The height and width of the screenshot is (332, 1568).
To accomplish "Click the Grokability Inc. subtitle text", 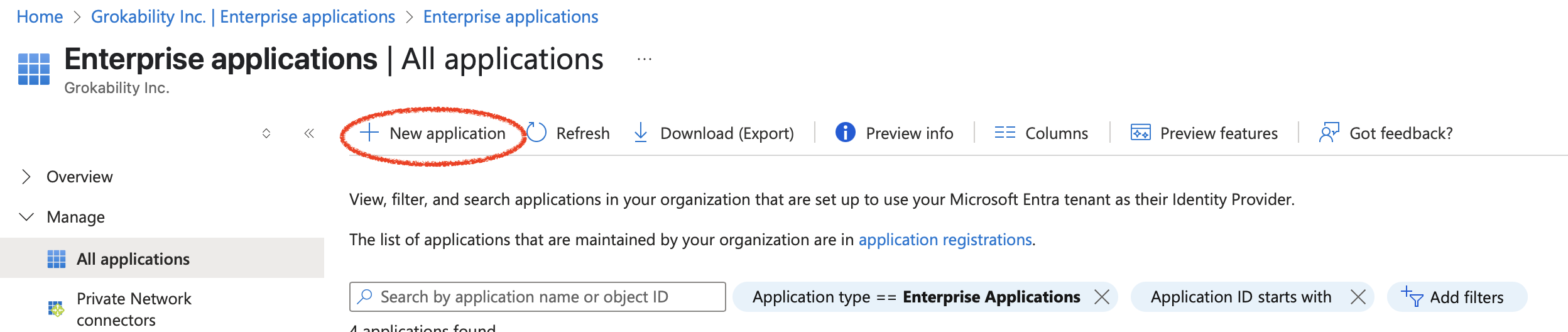I will [x=117, y=88].
